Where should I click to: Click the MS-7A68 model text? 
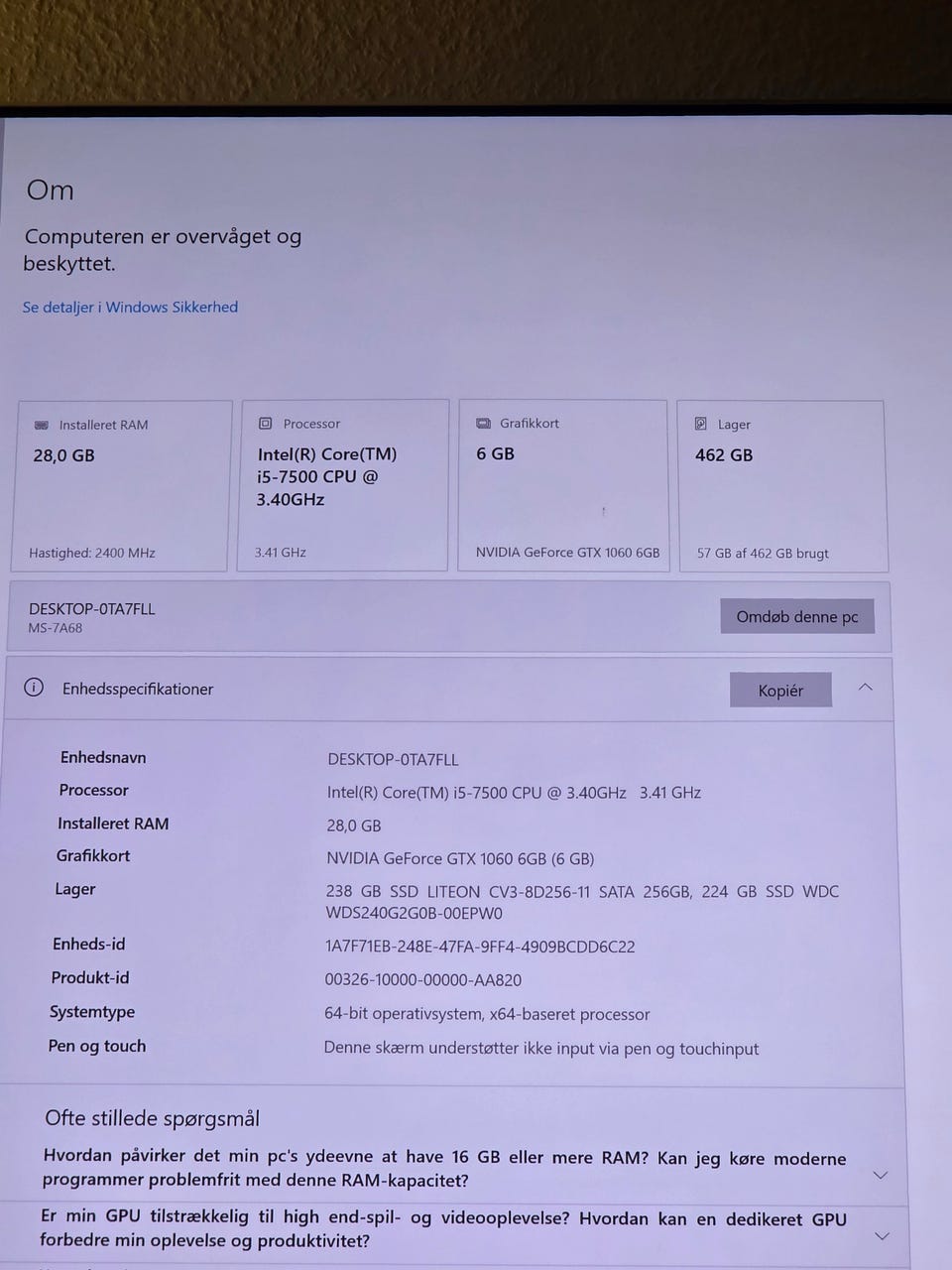click(x=56, y=628)
